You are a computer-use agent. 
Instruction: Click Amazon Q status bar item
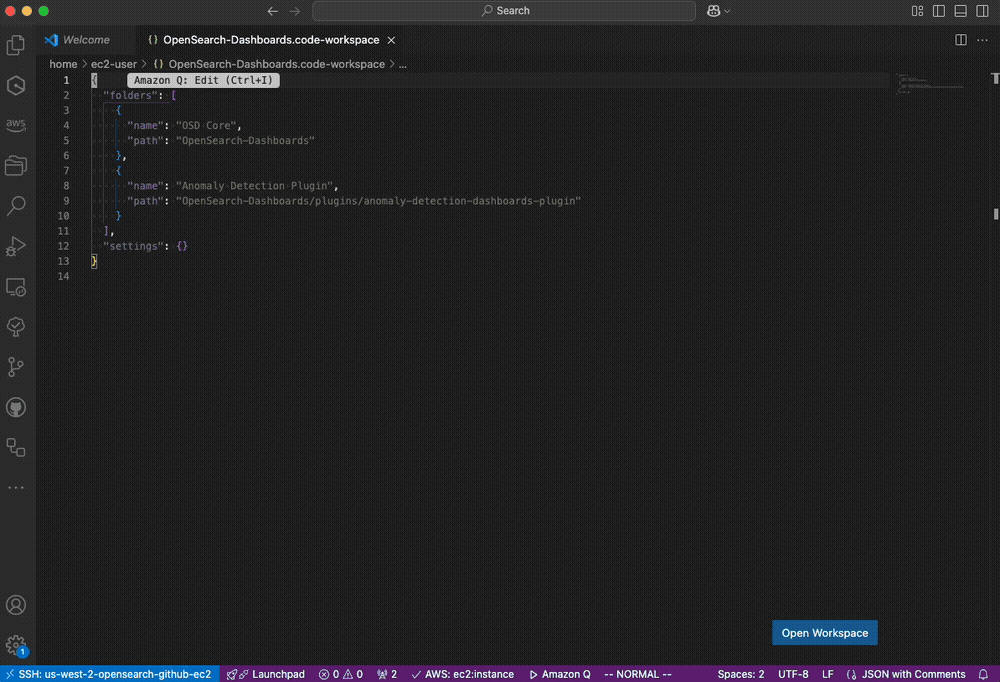560,674
